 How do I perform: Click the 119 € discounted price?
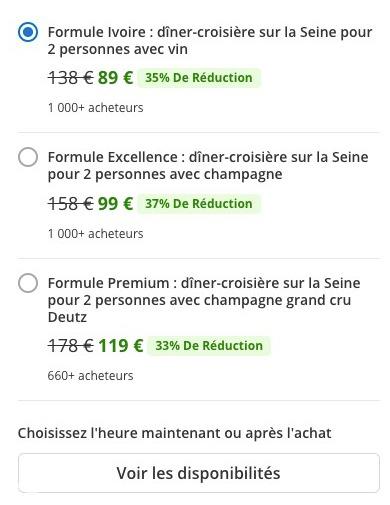(x=121, y=346)
